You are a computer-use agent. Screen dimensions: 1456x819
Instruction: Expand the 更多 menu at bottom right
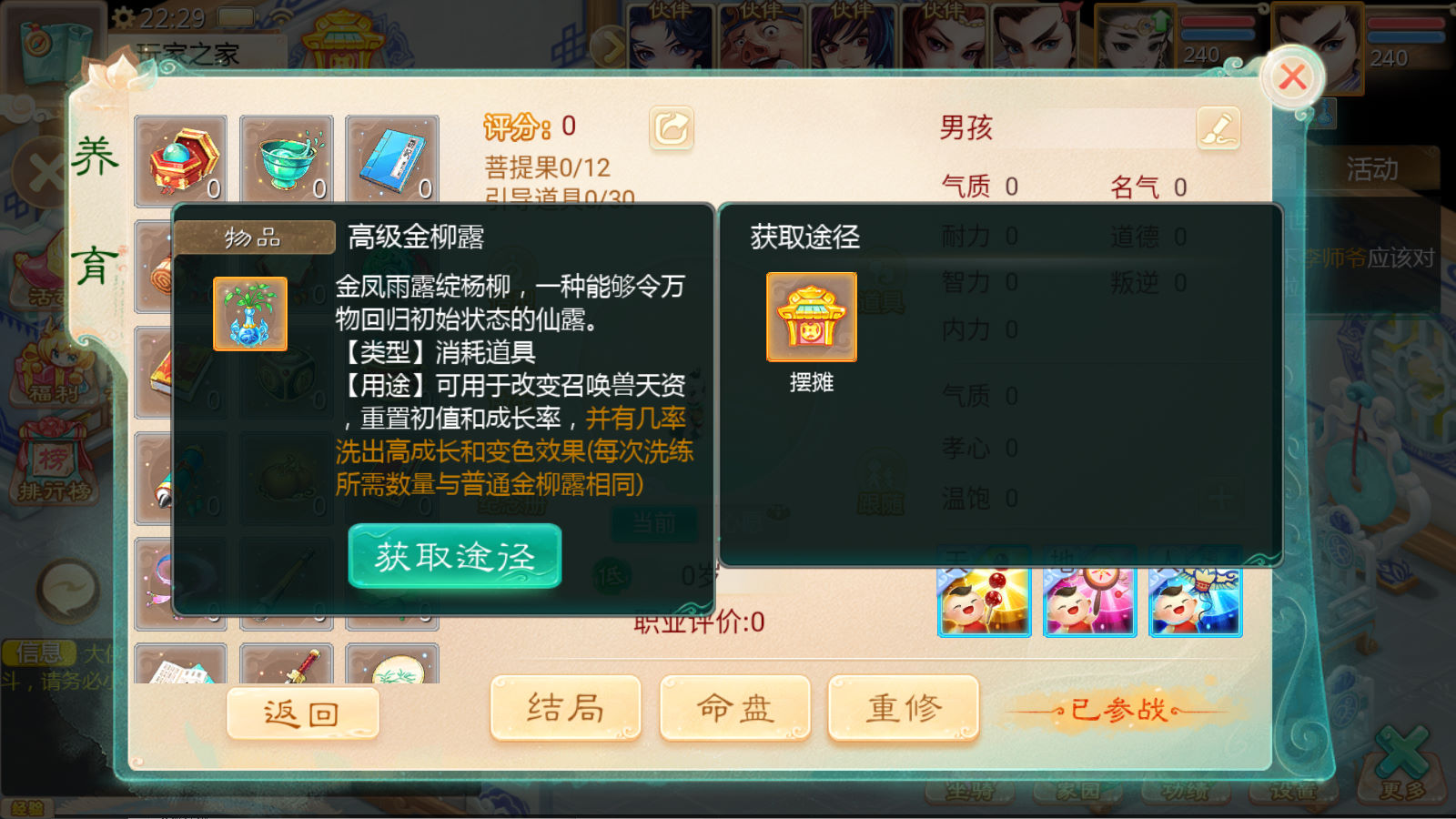click(x=1401, y=764)
